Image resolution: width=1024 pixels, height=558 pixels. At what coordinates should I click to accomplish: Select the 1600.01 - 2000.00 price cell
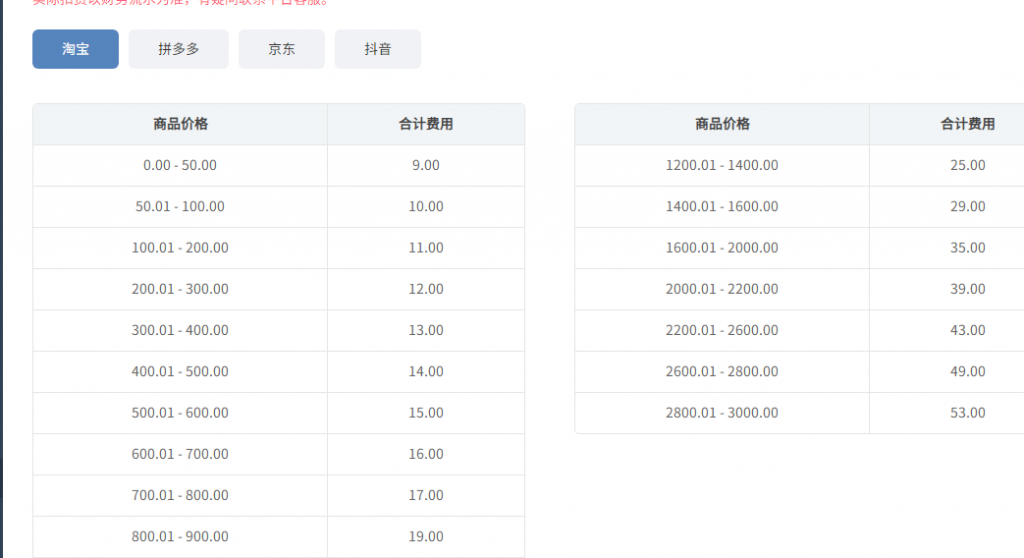(722, 248)
